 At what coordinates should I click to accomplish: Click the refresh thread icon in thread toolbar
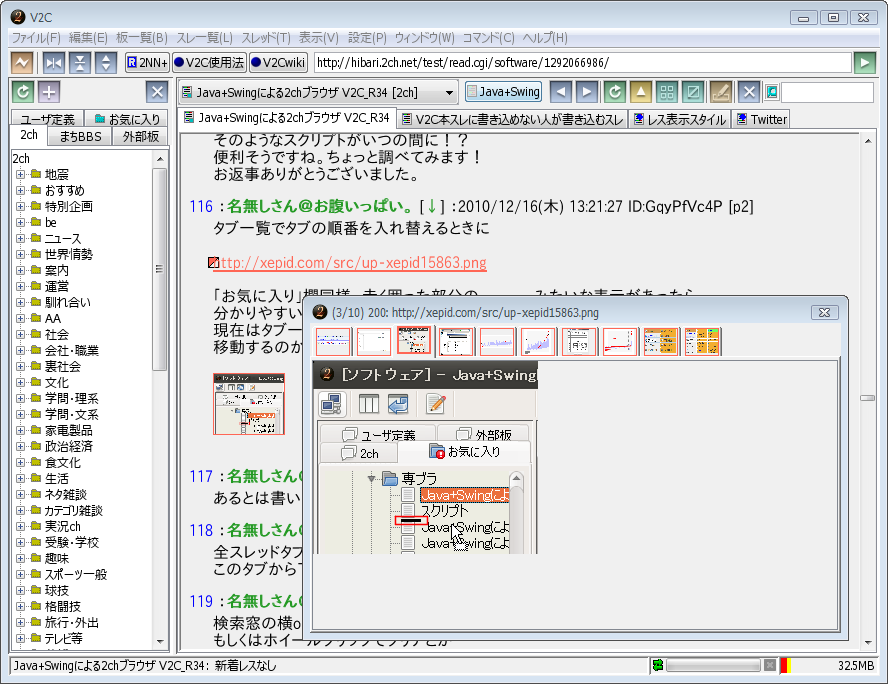(x=616, y=92)
